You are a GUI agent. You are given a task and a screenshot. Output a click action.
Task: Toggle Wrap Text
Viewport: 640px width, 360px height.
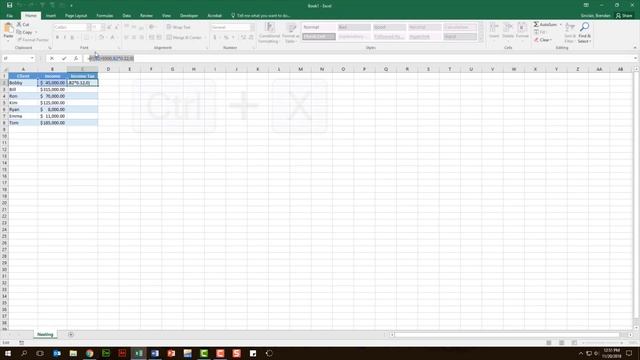179,27
